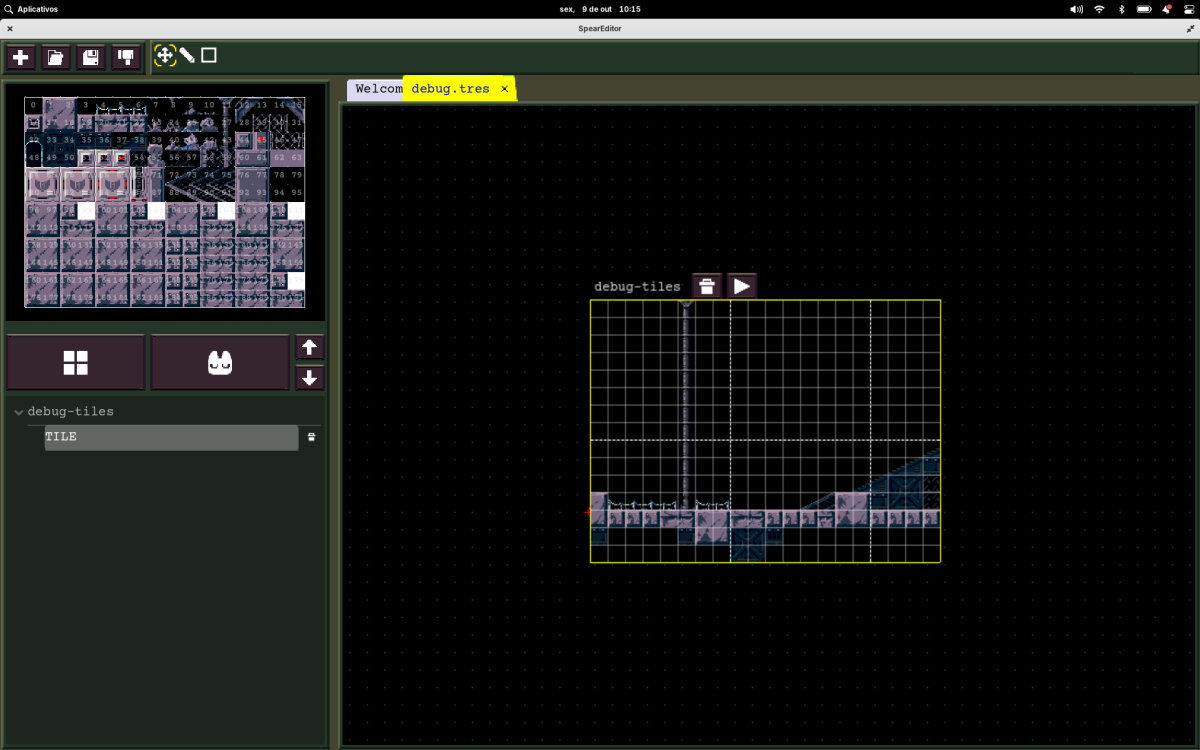Save the file using the floppy disk icon

[90, 57]
